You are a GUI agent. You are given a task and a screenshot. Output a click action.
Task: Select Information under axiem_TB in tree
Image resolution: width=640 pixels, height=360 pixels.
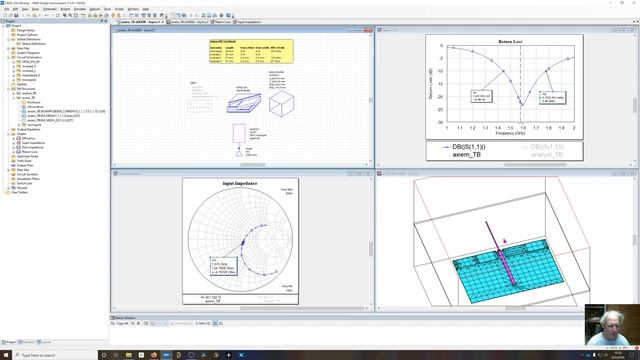click(35, 107)
